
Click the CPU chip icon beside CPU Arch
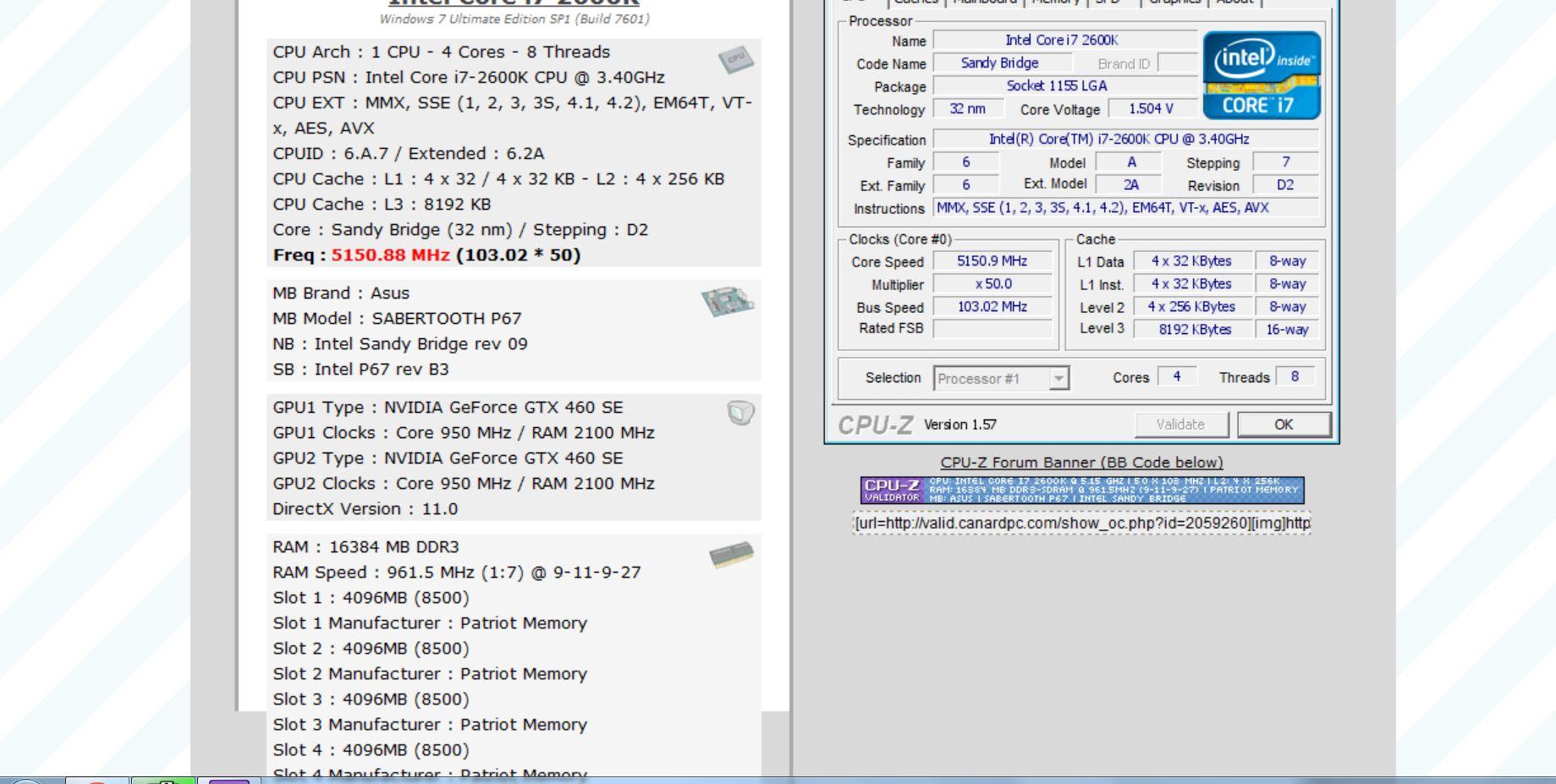click(735, 59)
